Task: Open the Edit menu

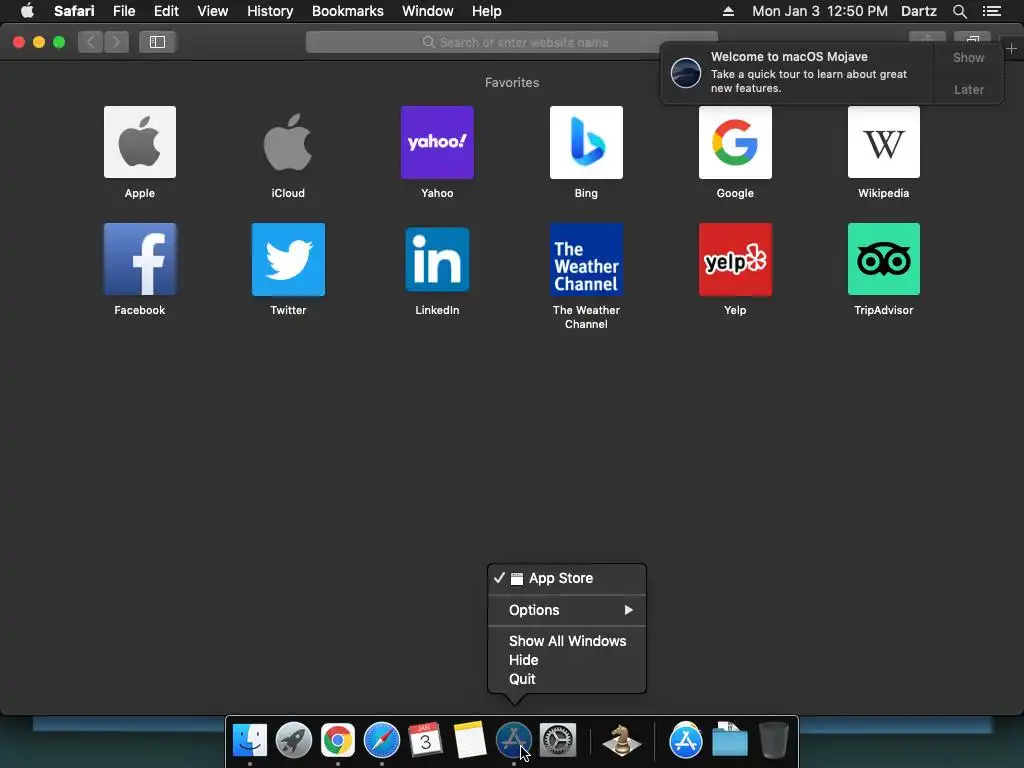Action: tap(166, 11)
